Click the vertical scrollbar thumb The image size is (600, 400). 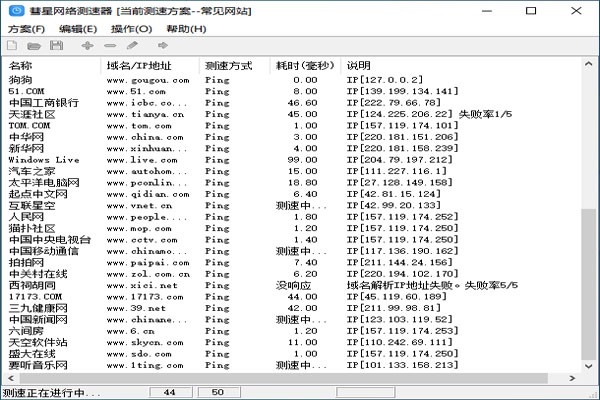click(589, 284)
